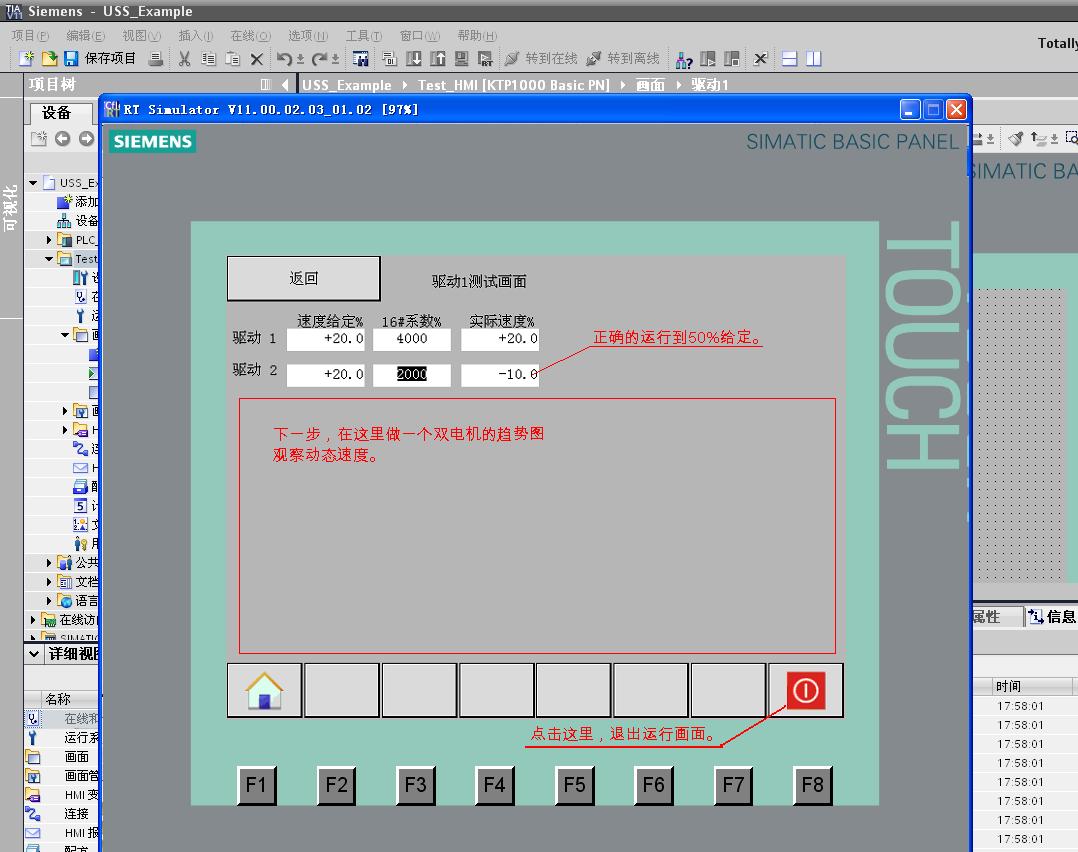Open the 视图(V) menu
Screen dimensions: 1078x852
(x=142, y=35)
